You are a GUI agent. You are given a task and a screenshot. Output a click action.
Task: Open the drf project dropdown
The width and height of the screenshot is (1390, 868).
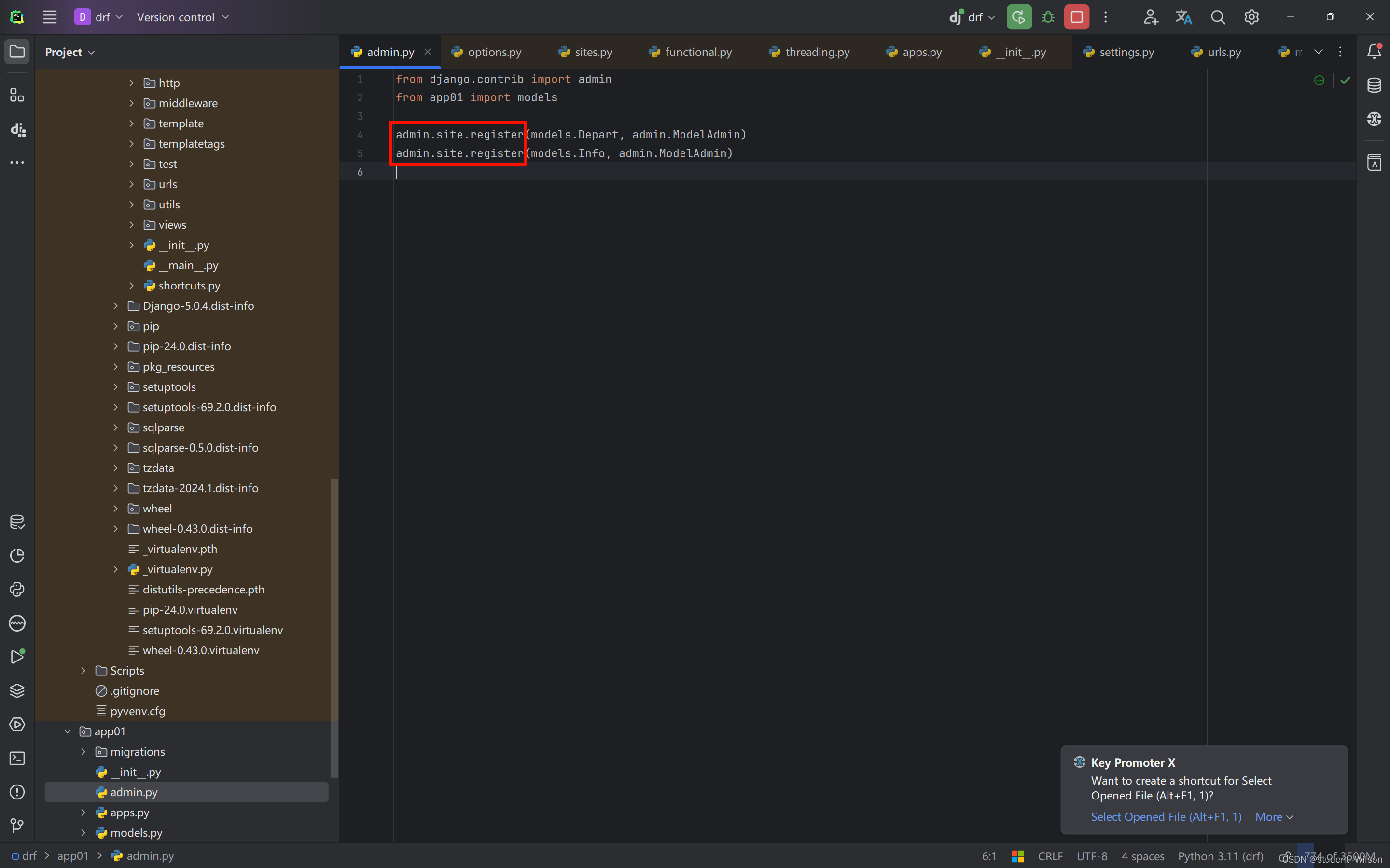[x=99, y=17]
